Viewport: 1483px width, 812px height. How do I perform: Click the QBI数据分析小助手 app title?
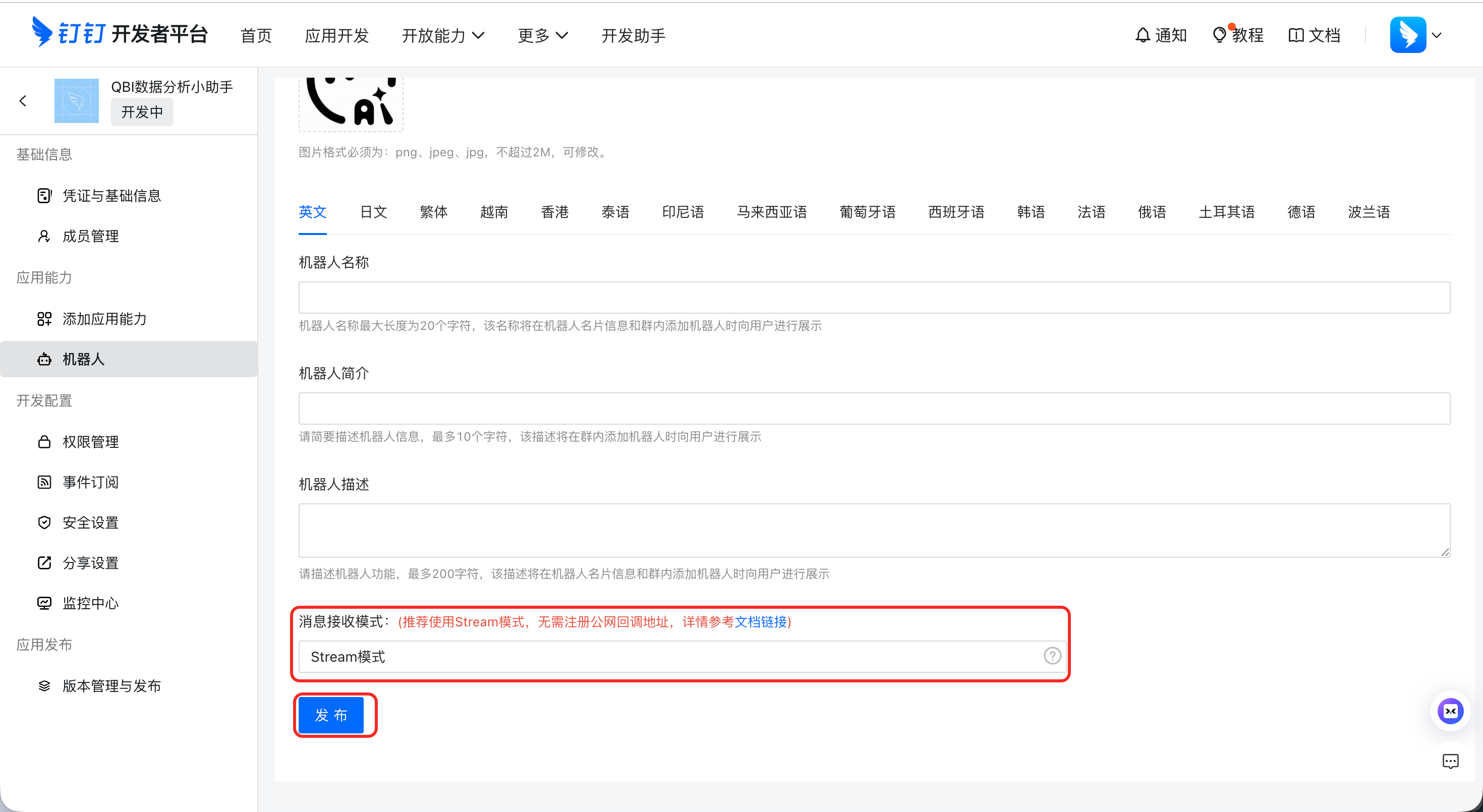(x=172, y=87)
